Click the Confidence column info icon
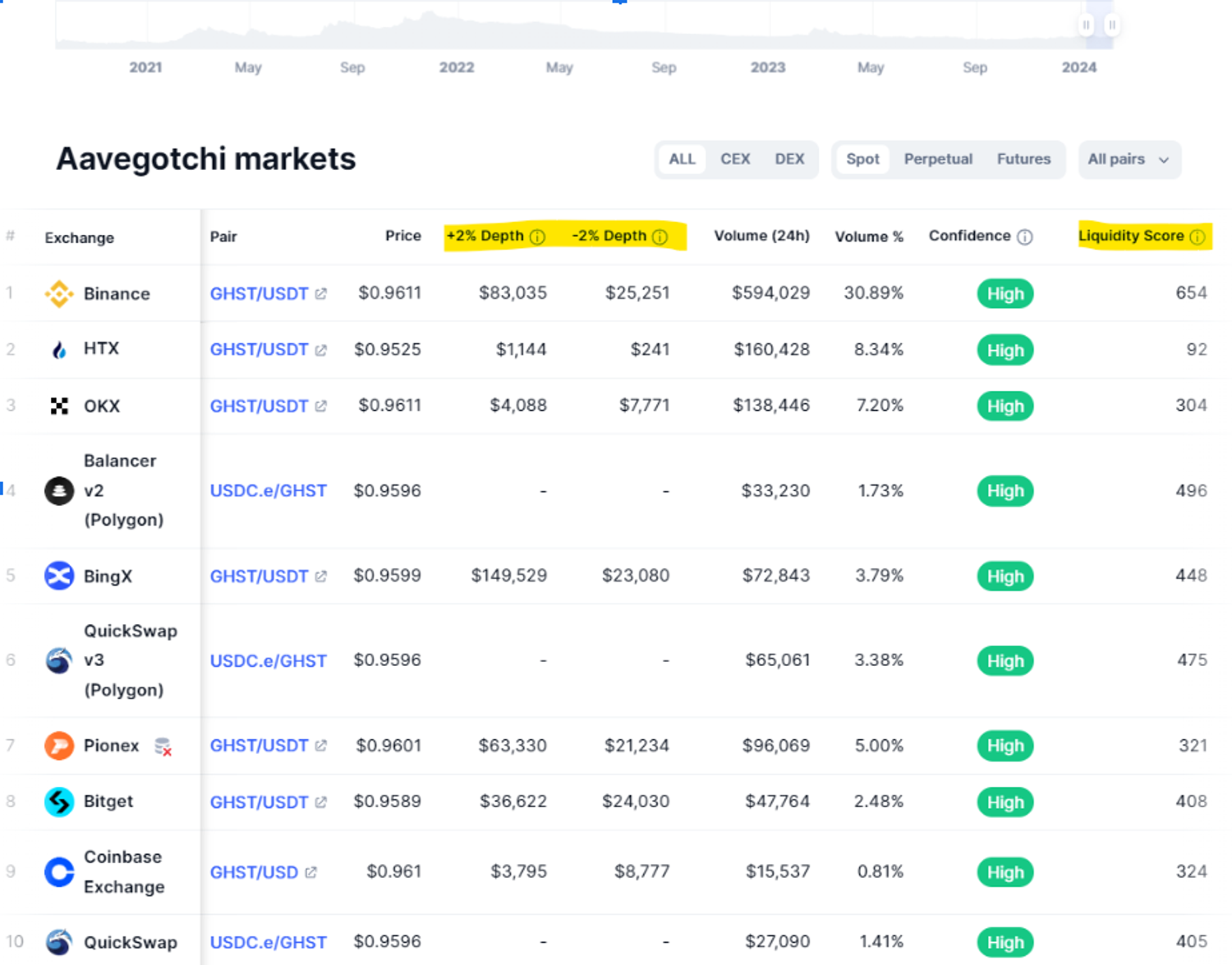 [x=1024, y=237]
